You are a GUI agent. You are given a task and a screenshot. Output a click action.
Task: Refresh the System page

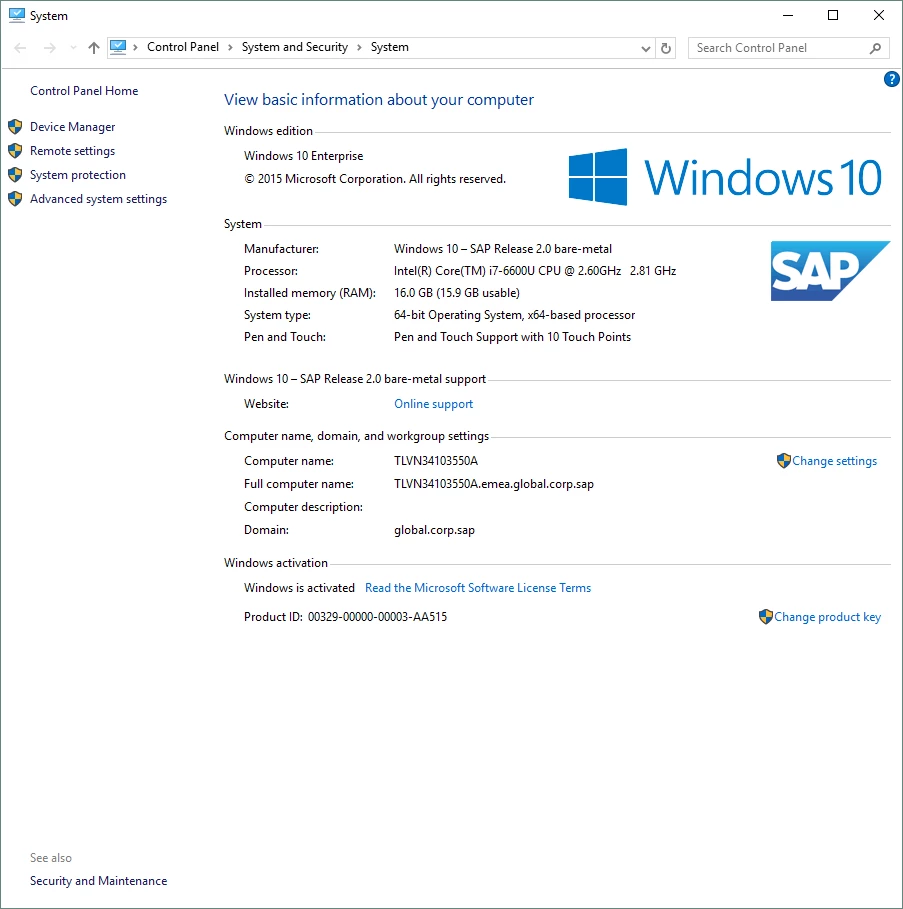point(666,48)
